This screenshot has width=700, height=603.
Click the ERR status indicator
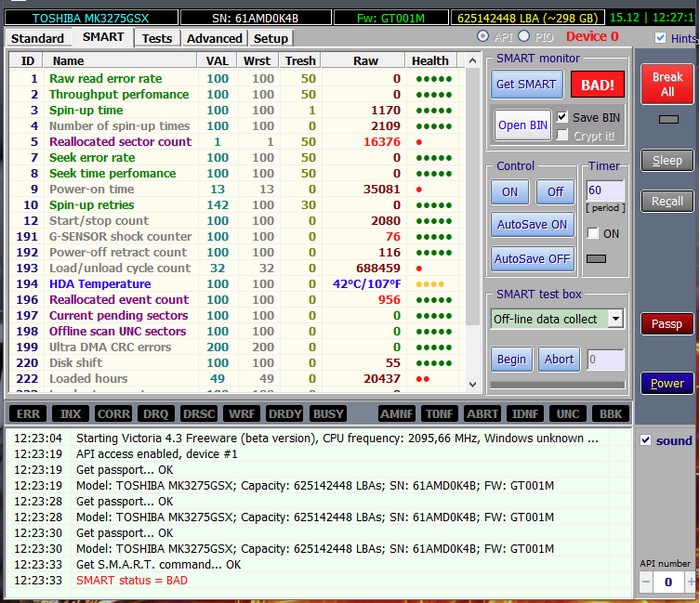coord(28,413)
